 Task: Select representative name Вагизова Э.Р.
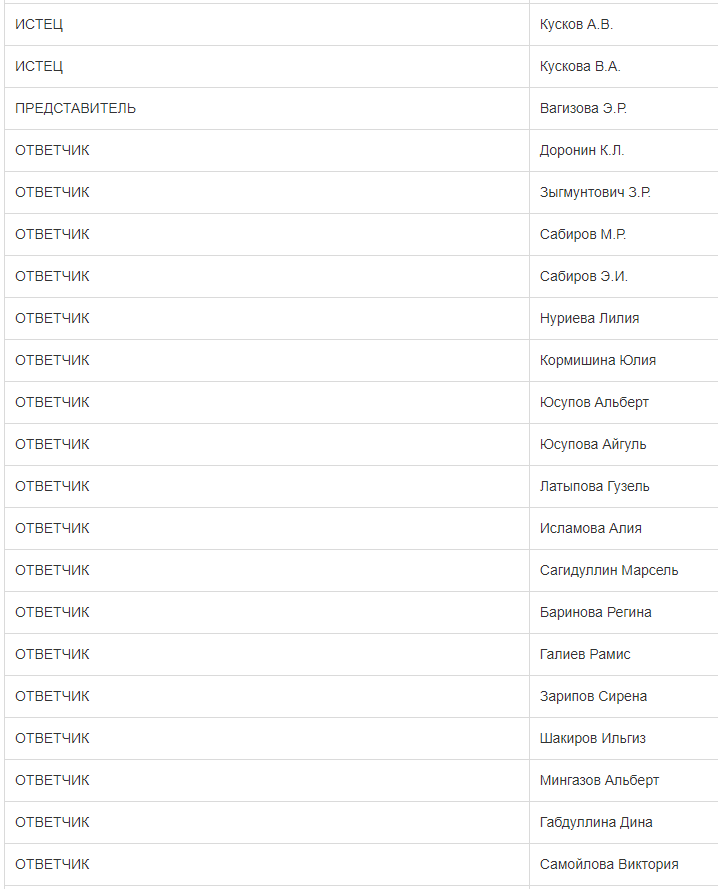pyautogui.click(x=583, y=108)
